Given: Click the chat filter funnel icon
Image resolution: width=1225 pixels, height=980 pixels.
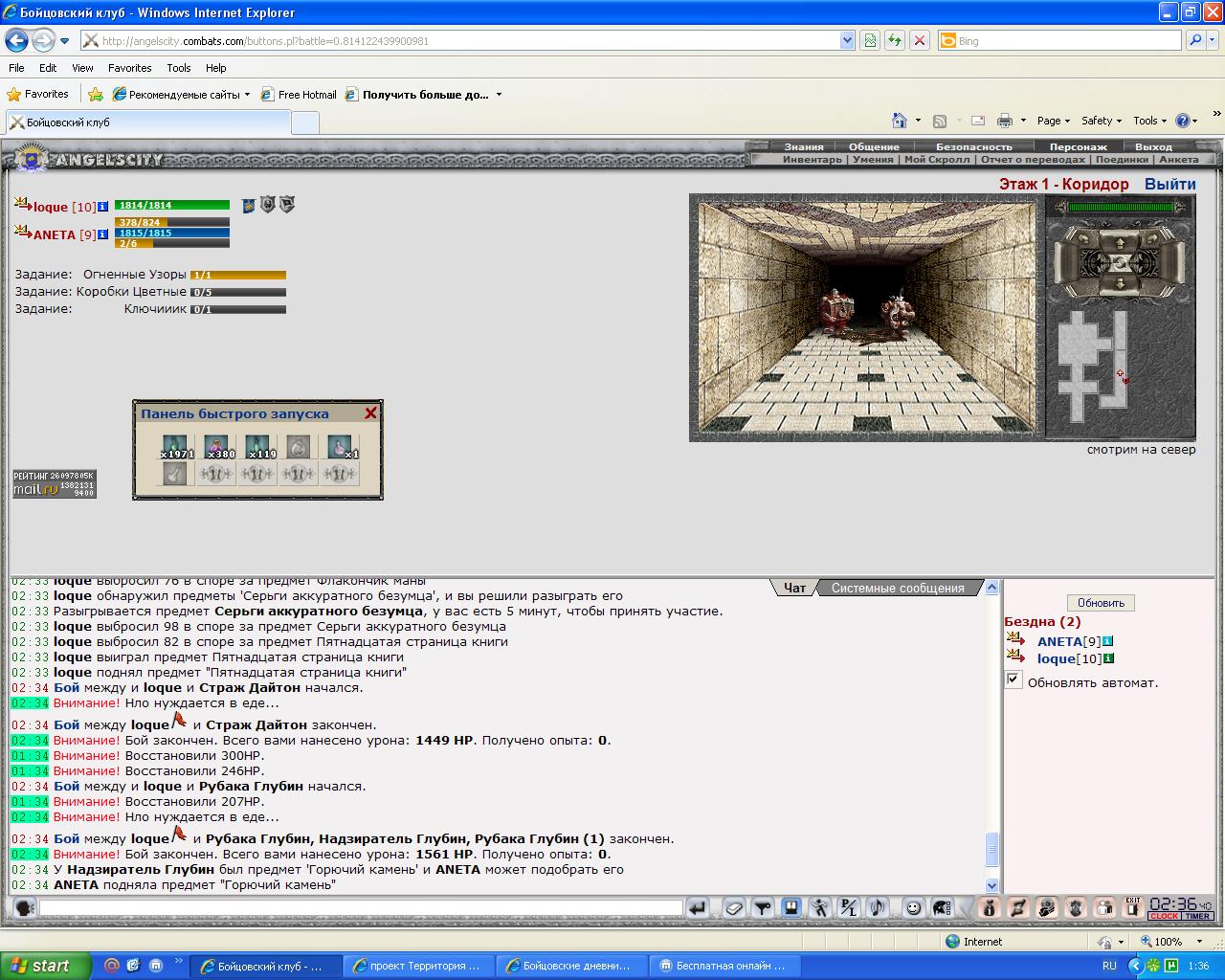Looking at the screenshot, I should pyautogui.click(x=762, y=907).
